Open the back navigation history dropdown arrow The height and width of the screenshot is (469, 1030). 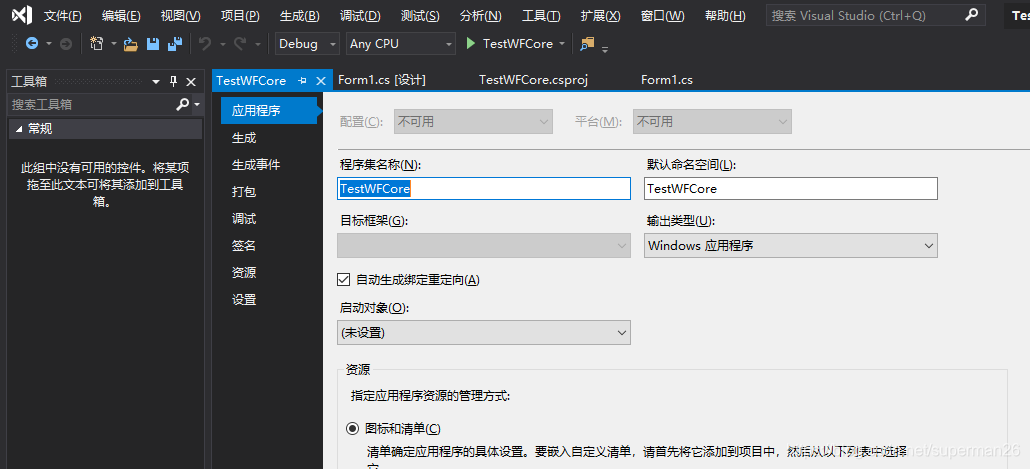pos(48,44)
